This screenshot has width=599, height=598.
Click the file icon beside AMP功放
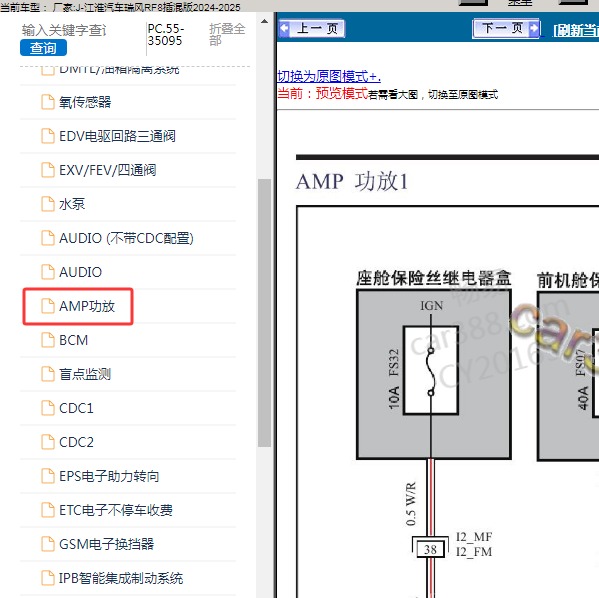48,306
